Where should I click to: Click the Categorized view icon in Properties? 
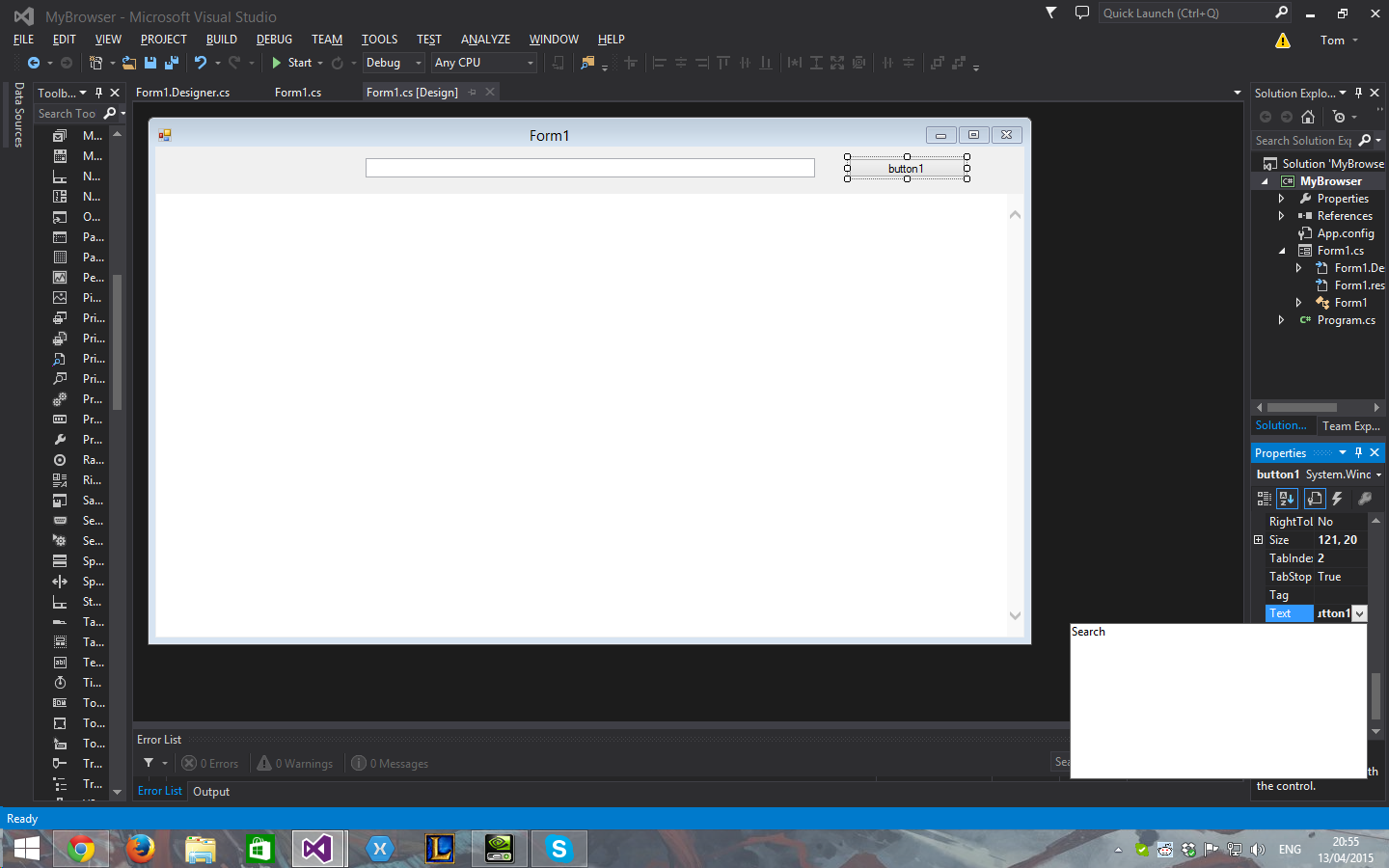pyautogui.click(x=1264, y=499)
